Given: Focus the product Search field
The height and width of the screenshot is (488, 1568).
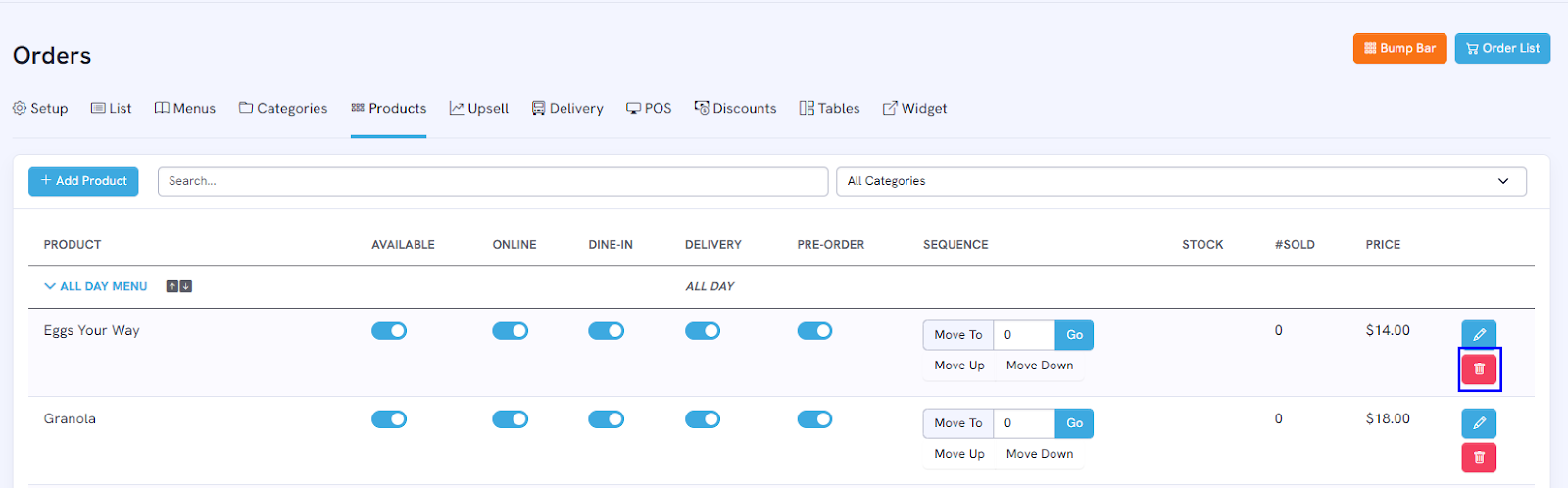Looking at the screenshot, I should 493,181.
